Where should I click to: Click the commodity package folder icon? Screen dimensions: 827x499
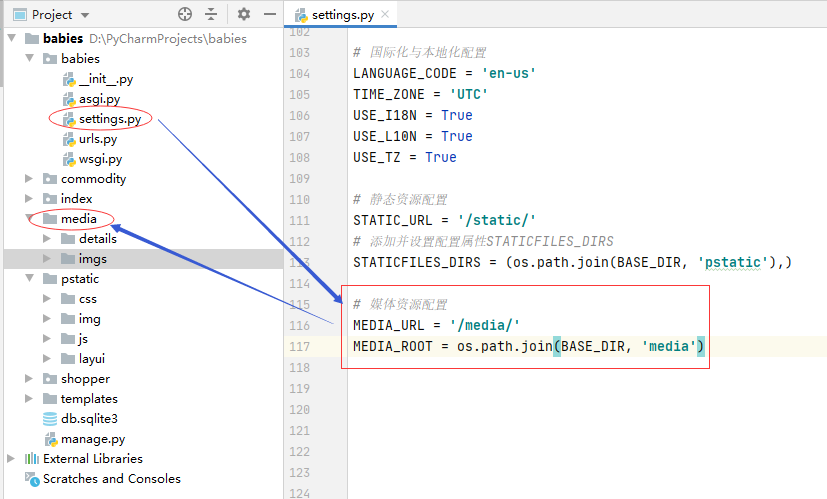point(50,179)
